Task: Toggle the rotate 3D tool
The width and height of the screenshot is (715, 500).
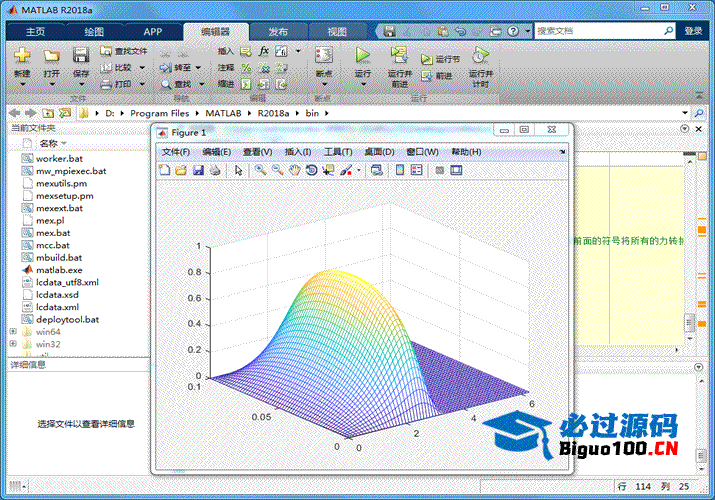Action: pyautogui.click(x=311, y=170)
